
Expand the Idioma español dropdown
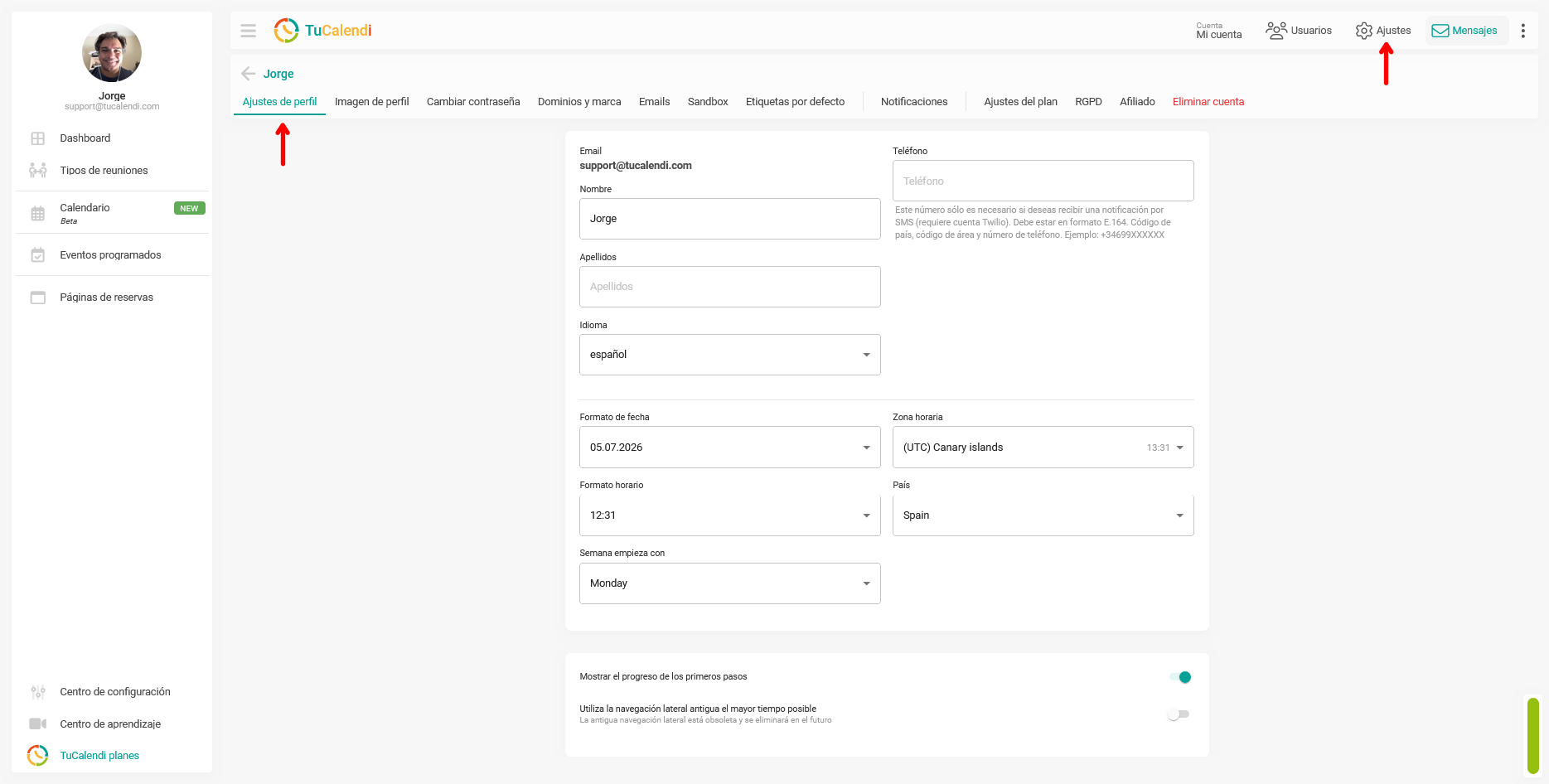point(729,355)
